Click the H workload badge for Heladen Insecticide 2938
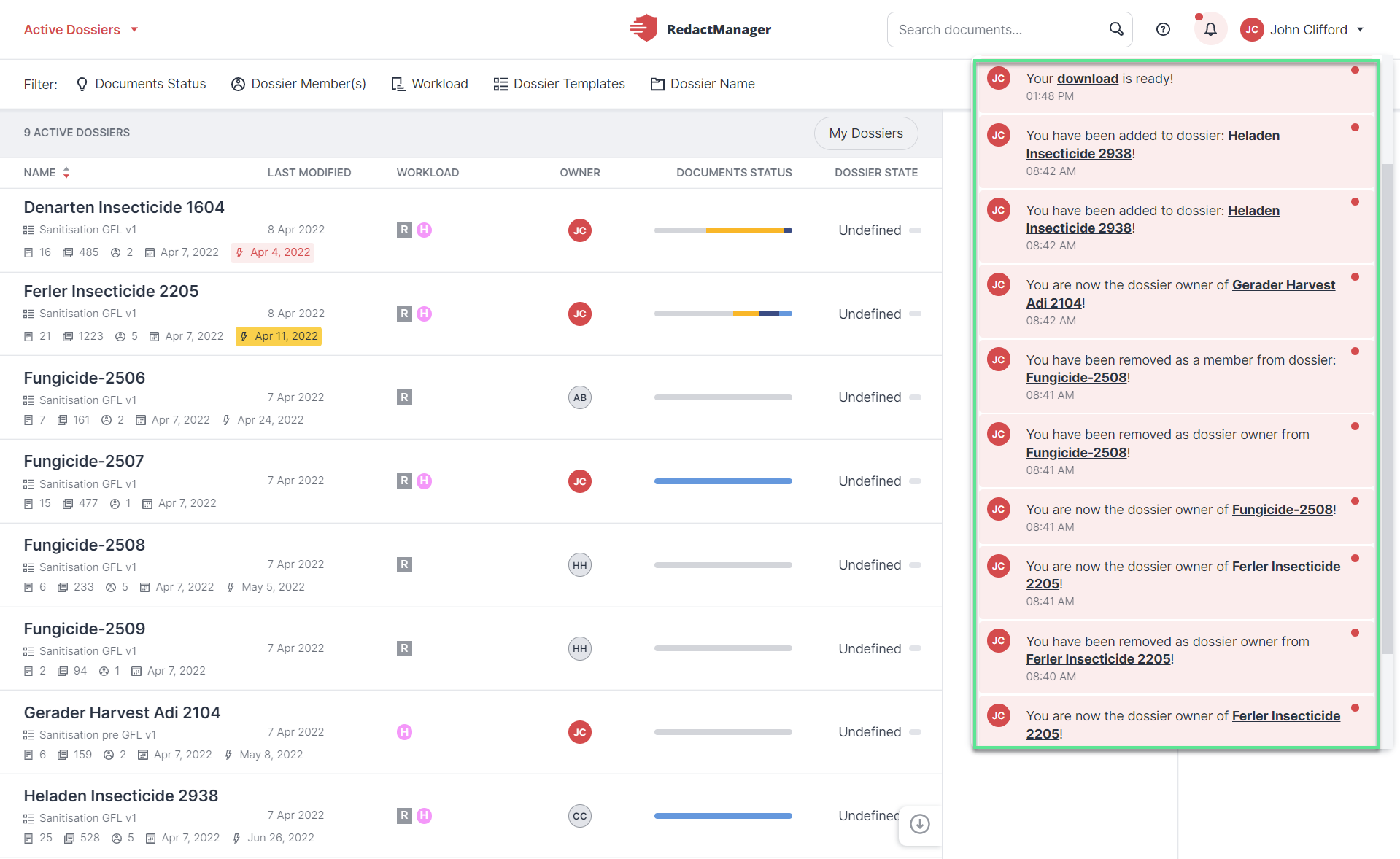1400x859 pixels. click(425, 816)
